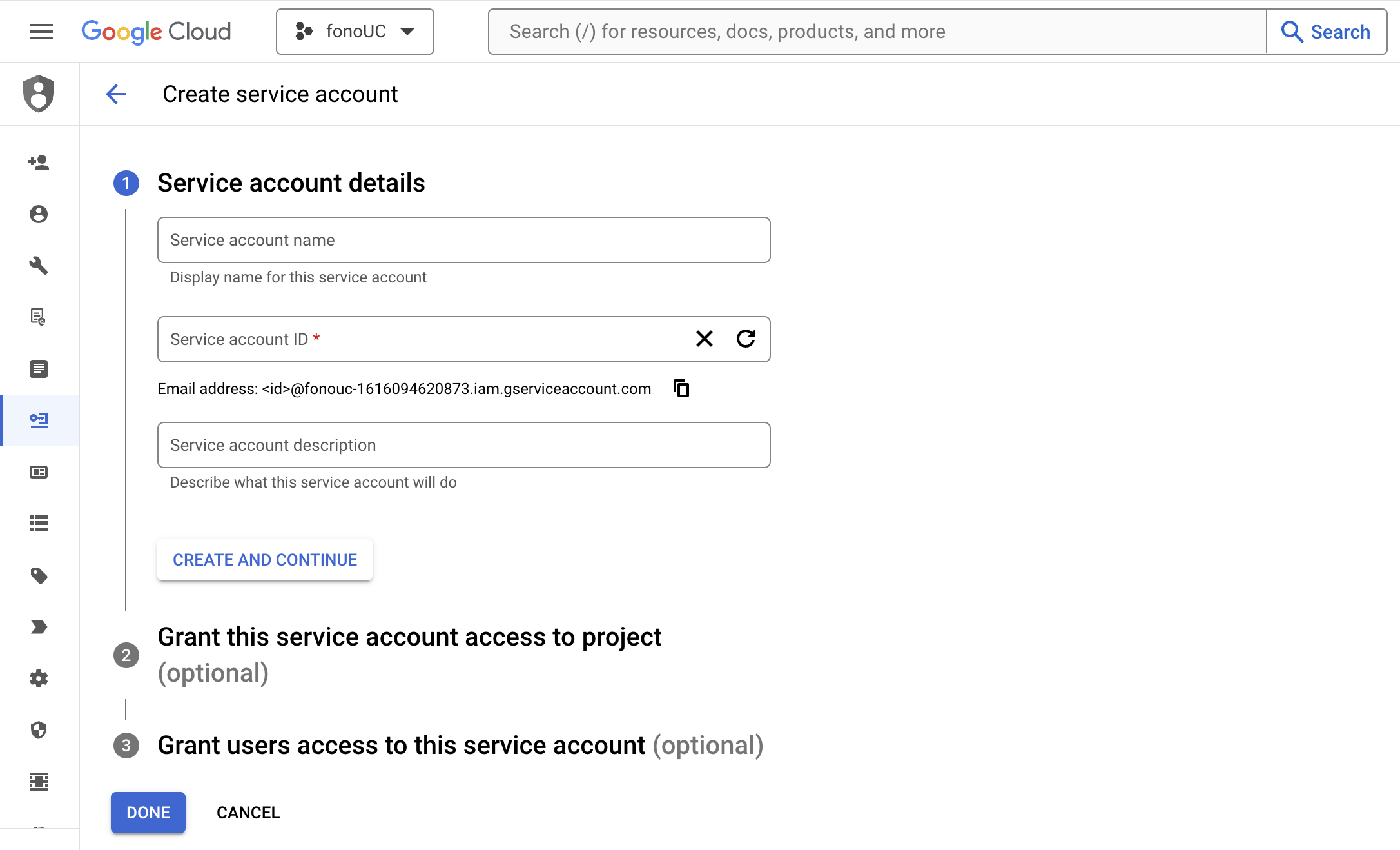This screenshot has height=850, width=1400.
Task: Expand step 3 Grant users access
Action: click(460, 746)
